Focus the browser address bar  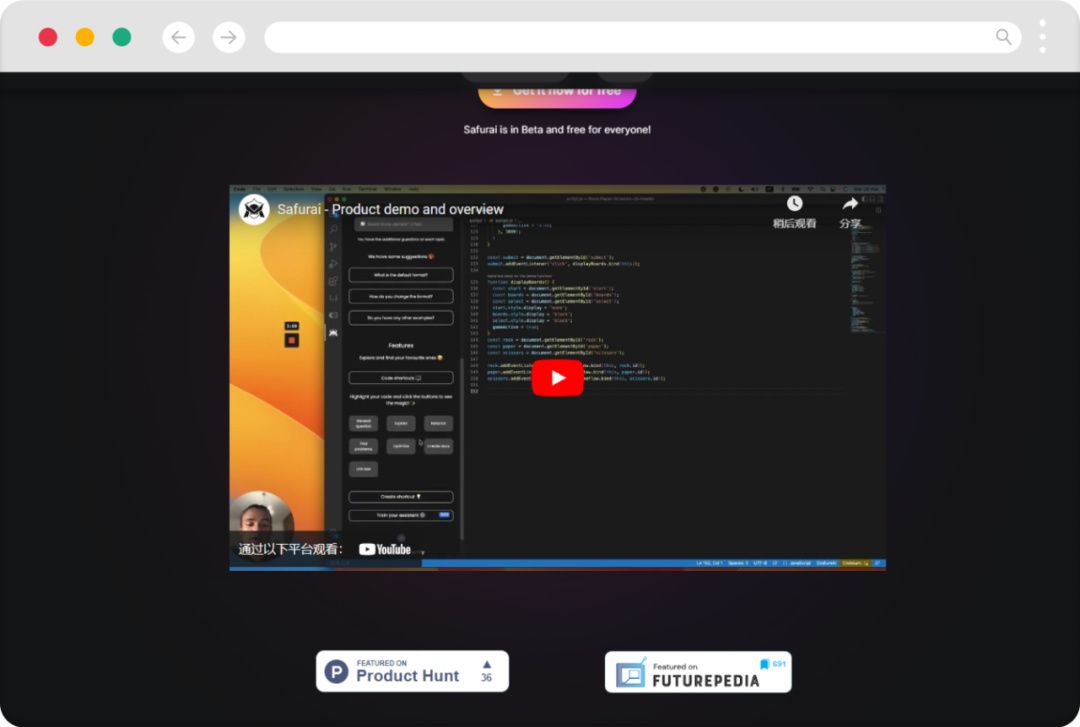643,37
